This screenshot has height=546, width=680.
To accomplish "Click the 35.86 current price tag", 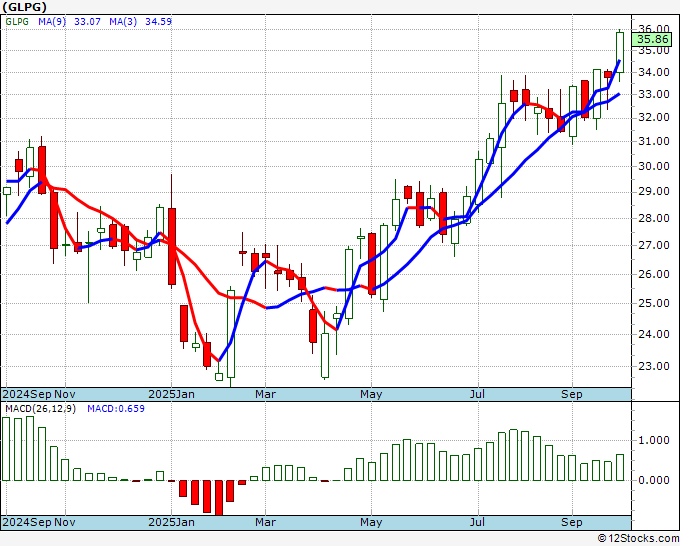I will [652, 39].
